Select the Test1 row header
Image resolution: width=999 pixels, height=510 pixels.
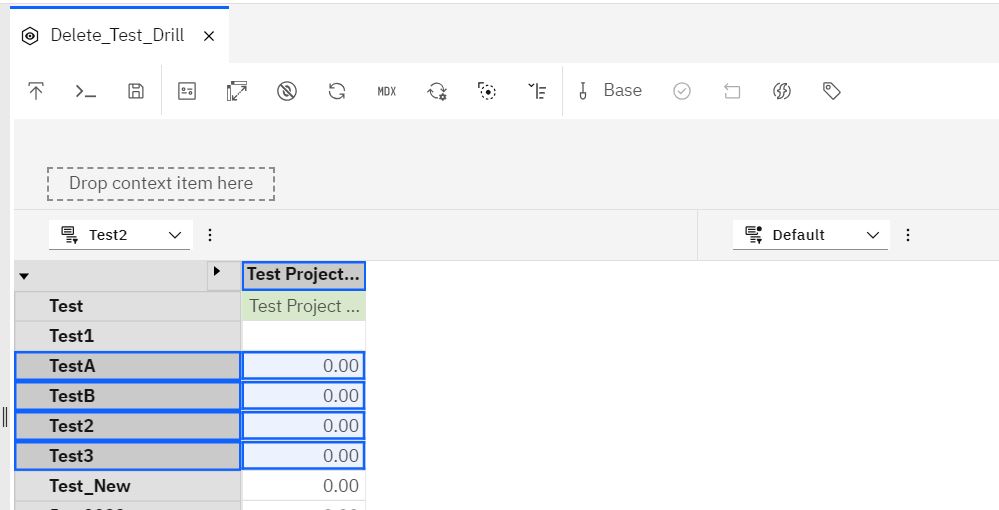coord(127,336)
